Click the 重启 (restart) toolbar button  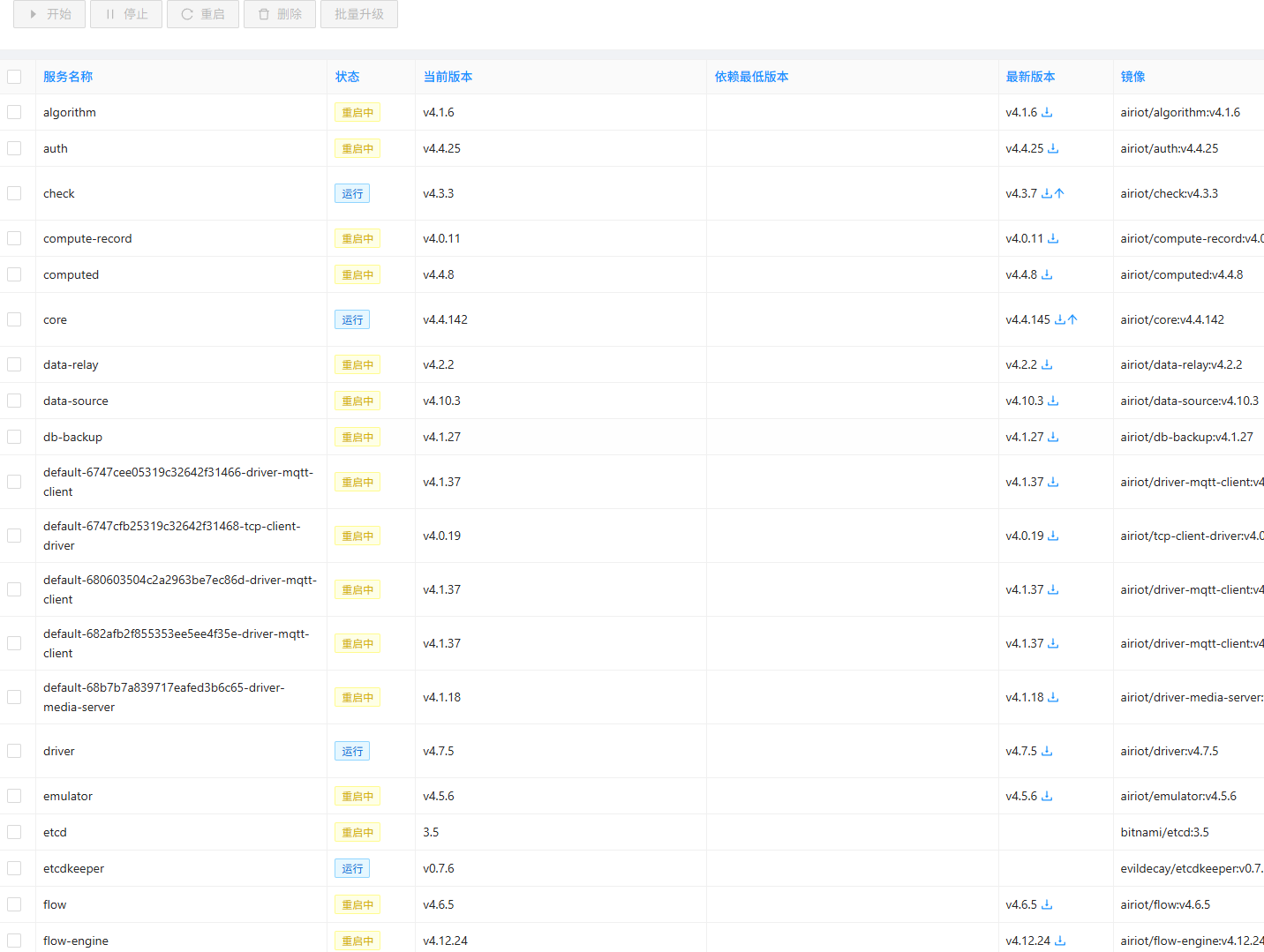pos(203,14)
